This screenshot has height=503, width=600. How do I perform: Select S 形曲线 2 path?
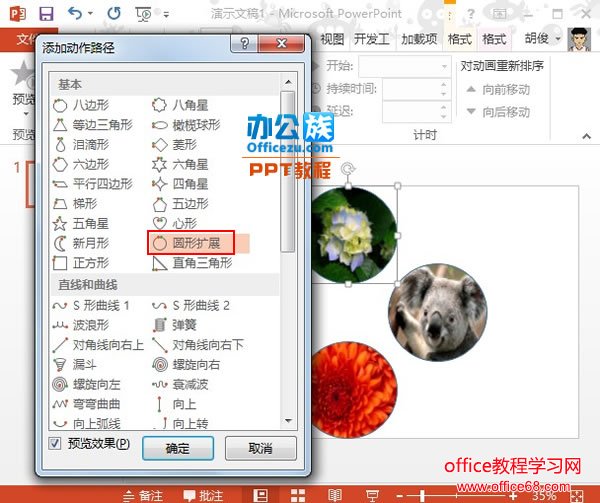pyautogui.click(x=191, y=306)
